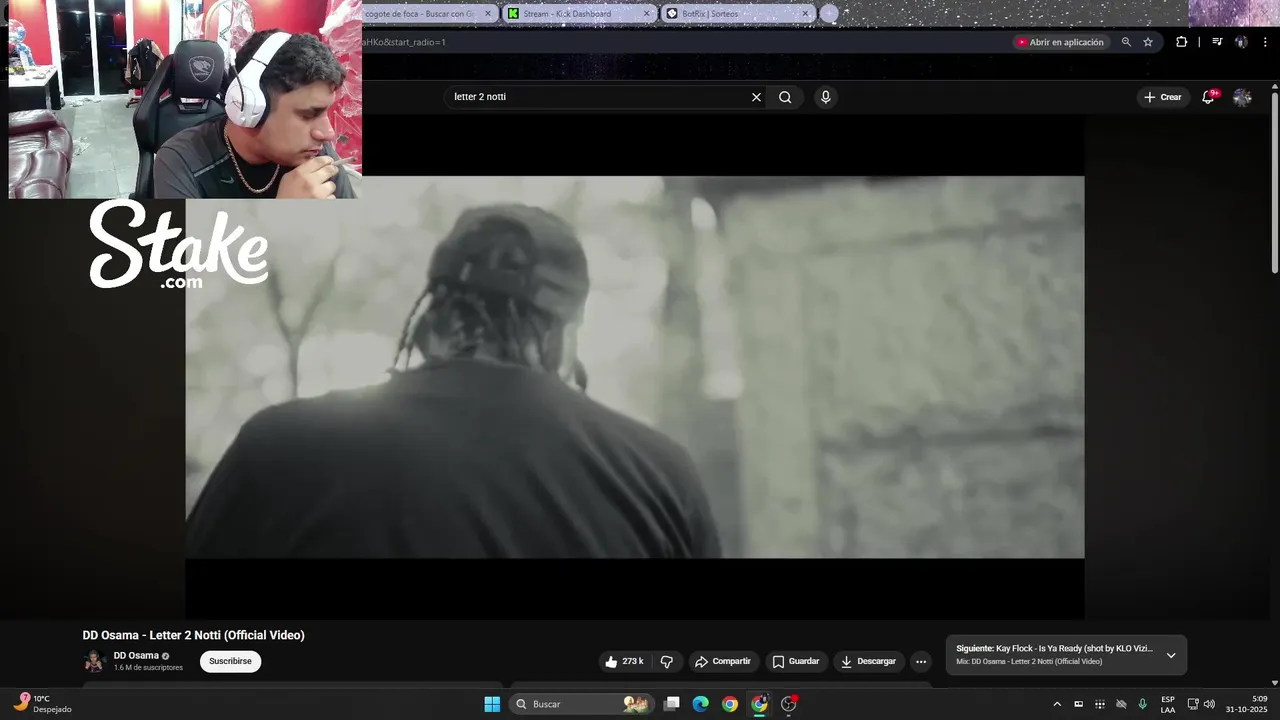1280x720 pixels.
Task: Open the Chrome profile avatar
Action: pyautogui.click(x=1241, y=42)
